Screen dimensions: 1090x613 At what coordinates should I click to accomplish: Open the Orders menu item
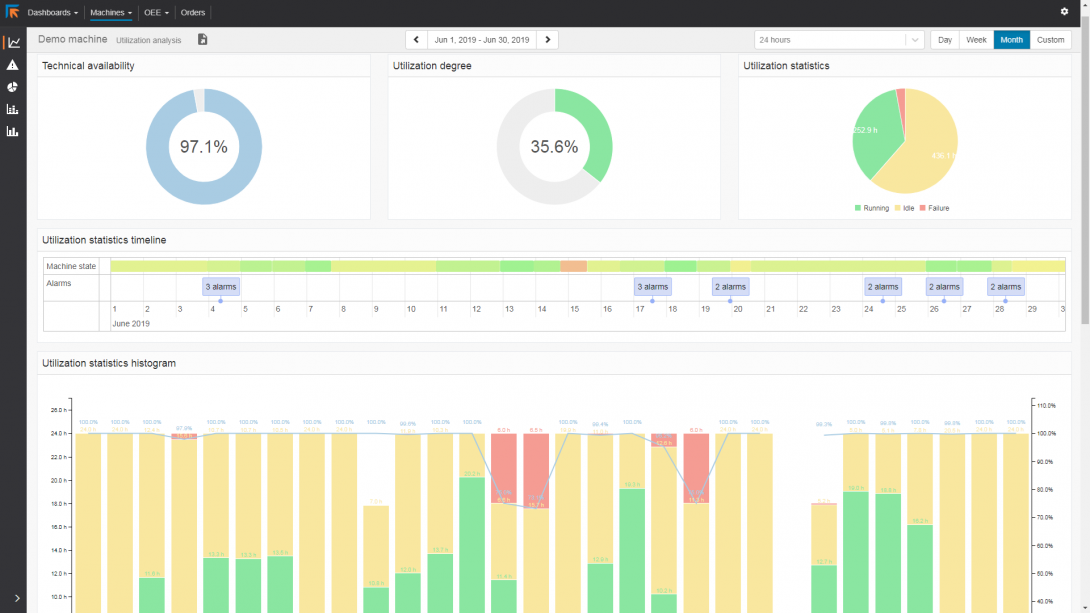[x=193, y=13]
